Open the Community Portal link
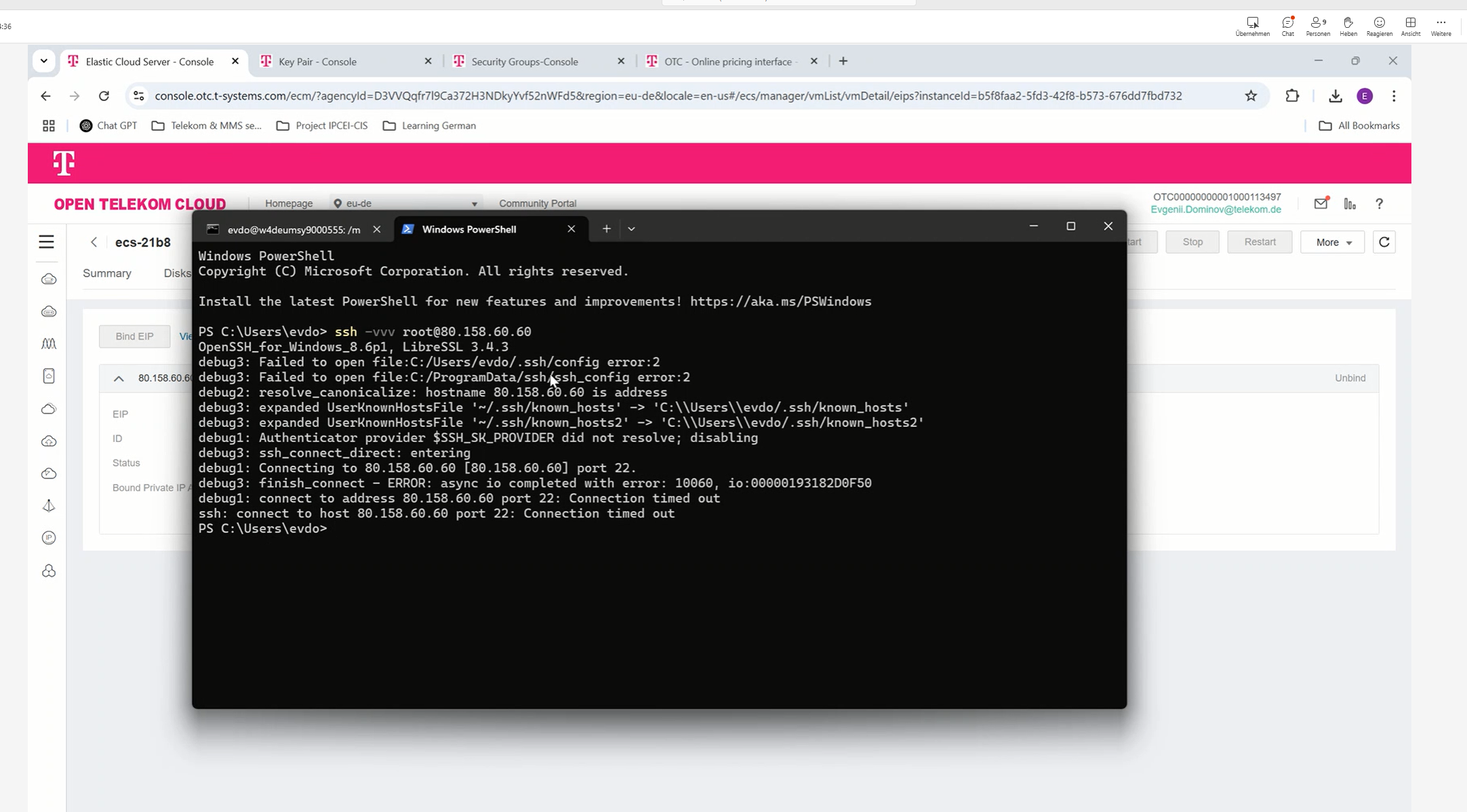 tap(538, 203)
